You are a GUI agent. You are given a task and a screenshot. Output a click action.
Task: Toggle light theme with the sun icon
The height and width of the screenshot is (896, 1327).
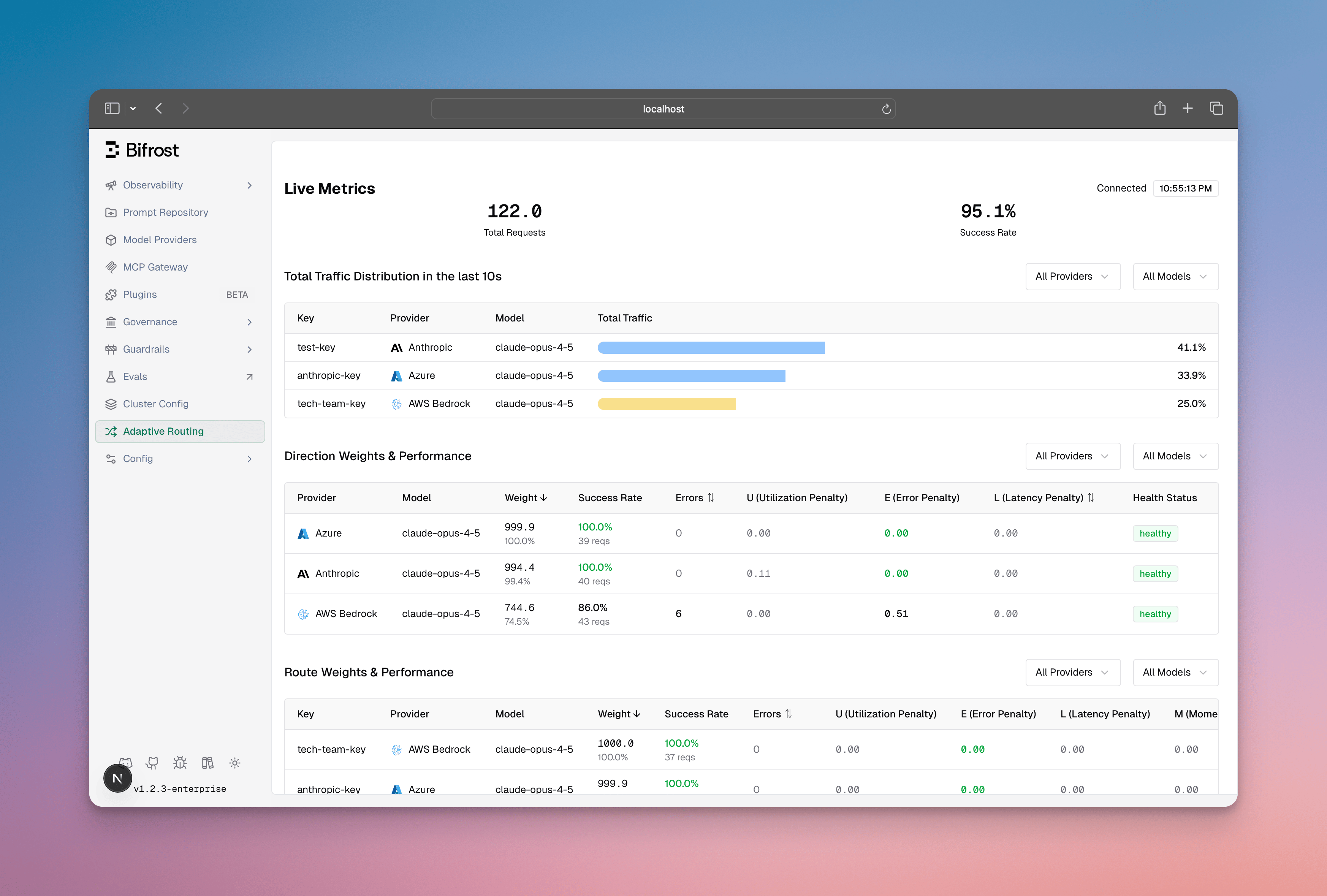coord(235,763)
